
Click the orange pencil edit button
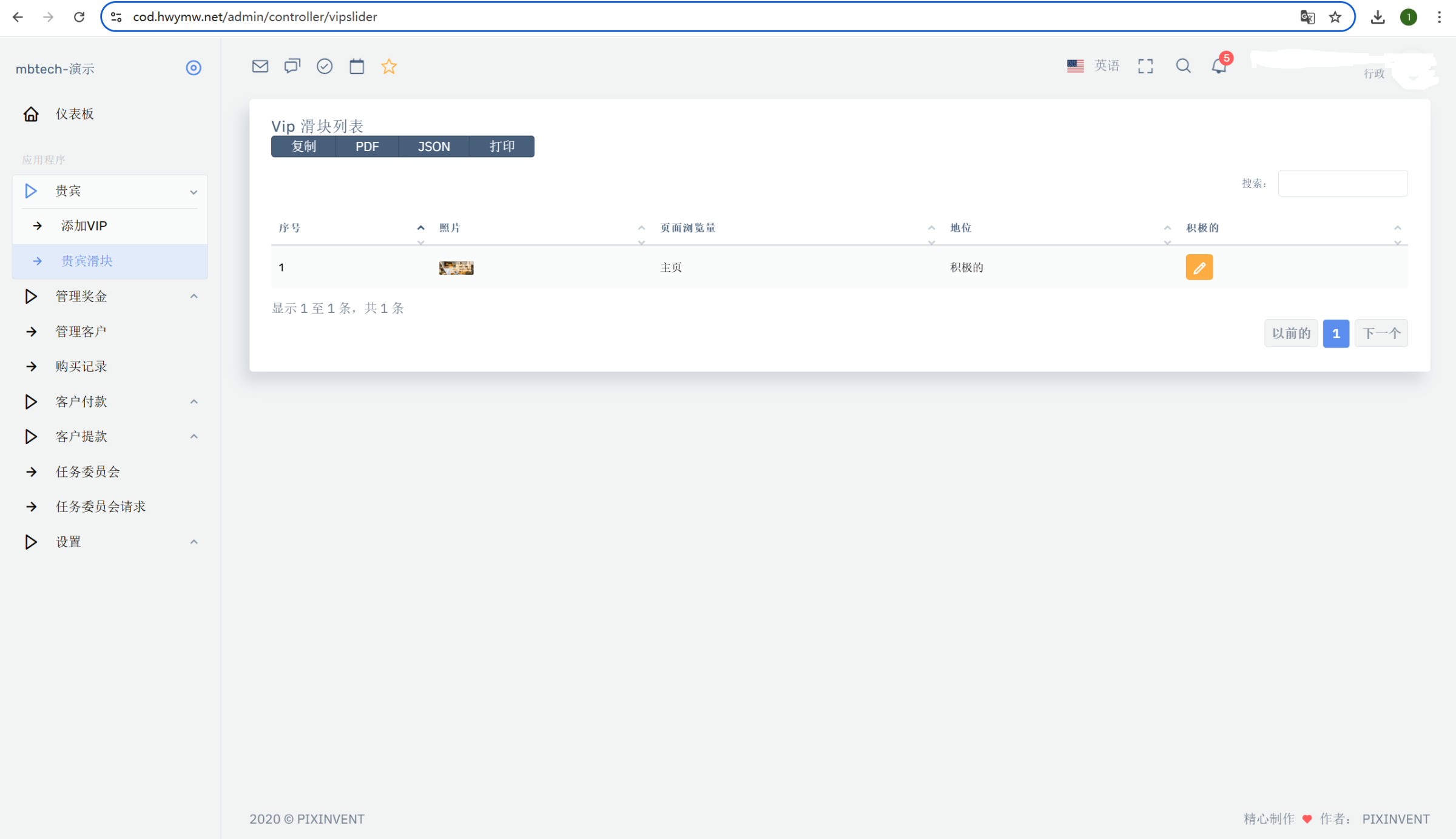pyautogui.click(x=1199, y=267)
